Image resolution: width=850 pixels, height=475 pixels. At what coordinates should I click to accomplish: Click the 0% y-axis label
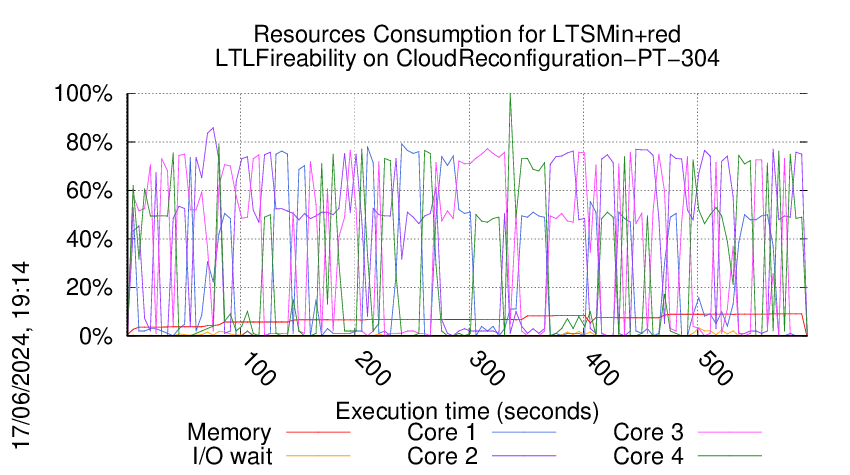[x=96, y=336]
